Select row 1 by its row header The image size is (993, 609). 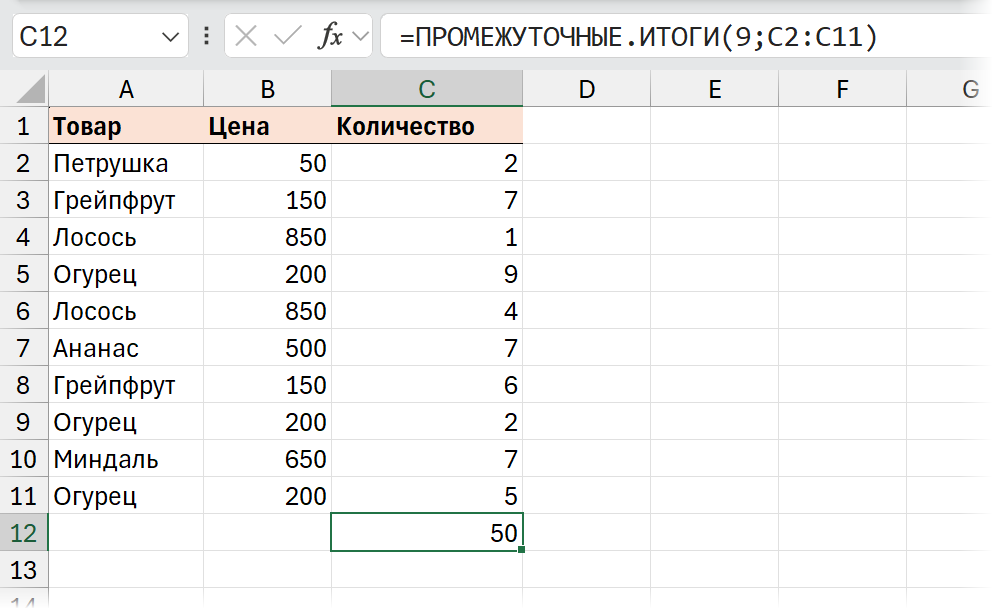[24, 127]
